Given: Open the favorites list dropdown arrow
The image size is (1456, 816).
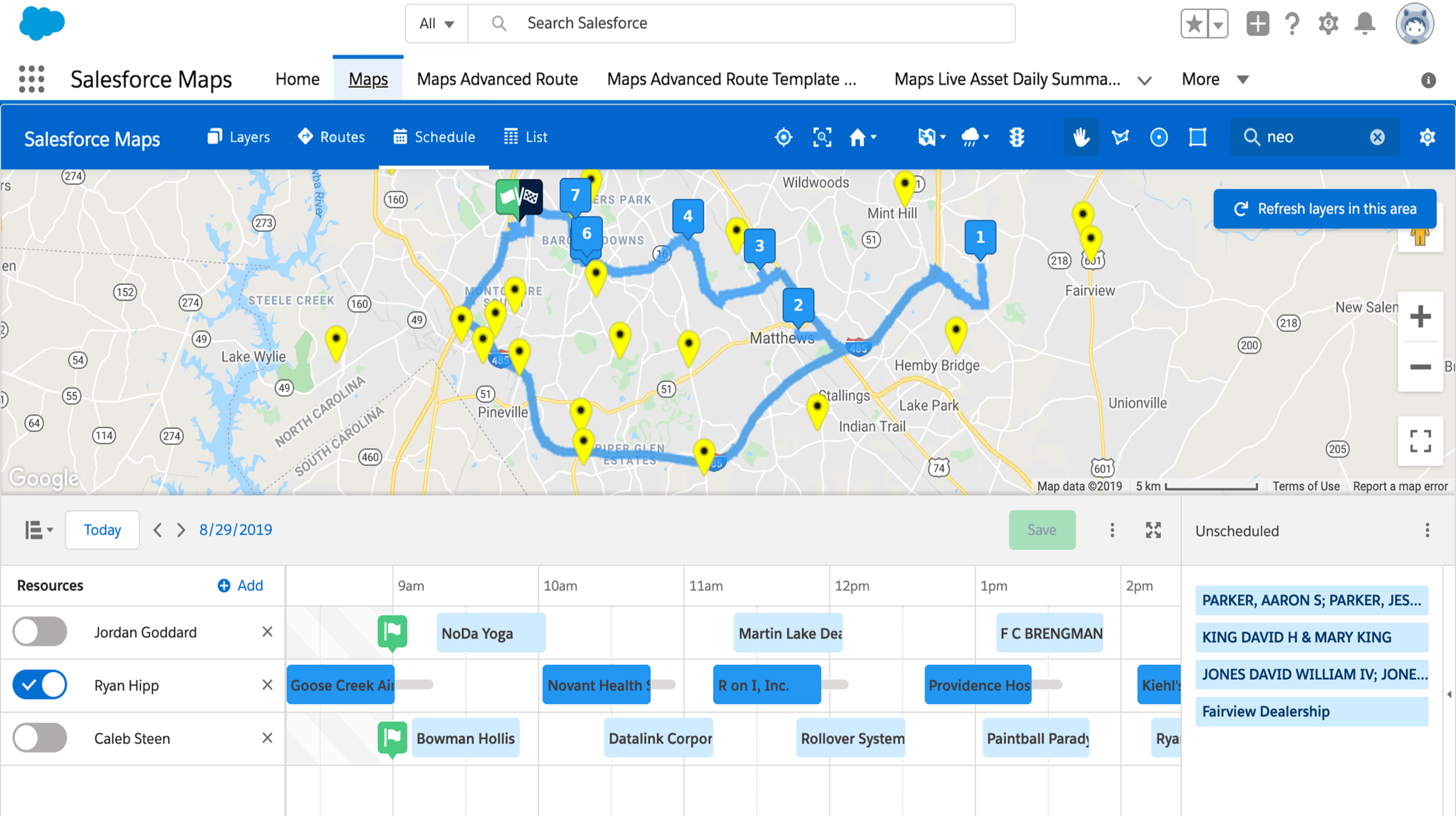Looking at the screenshot, I should pos(1218,24).
